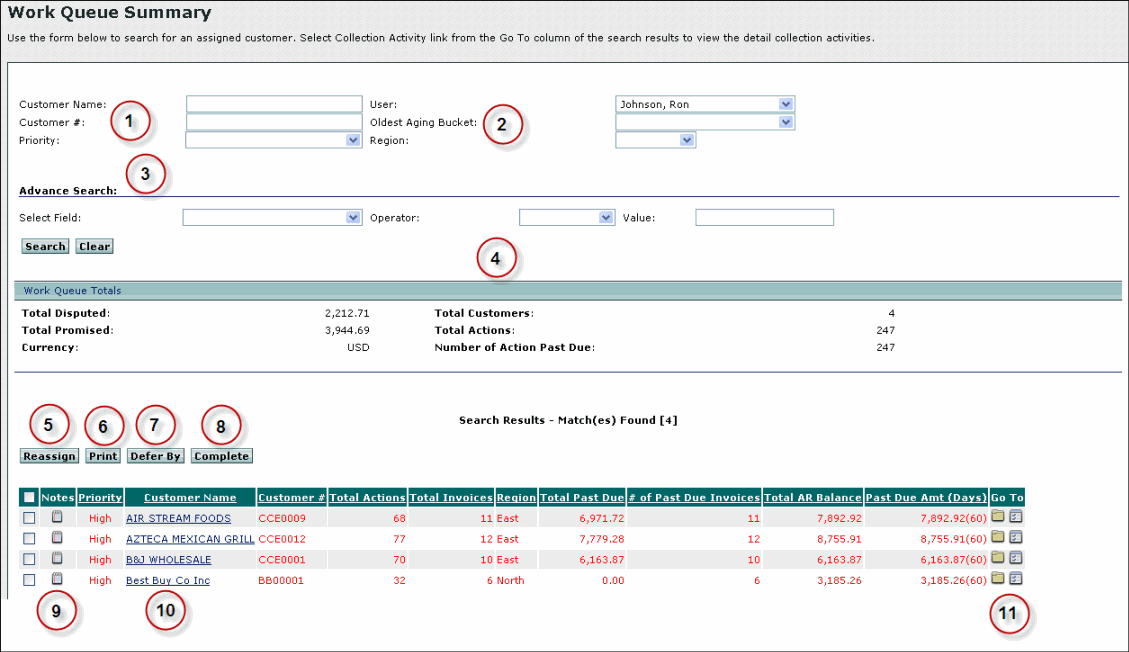The width and height of the screenshot is (1129, 652).
Task: Check the Best Buy Co Inc row checkbox
Action: 29,579
